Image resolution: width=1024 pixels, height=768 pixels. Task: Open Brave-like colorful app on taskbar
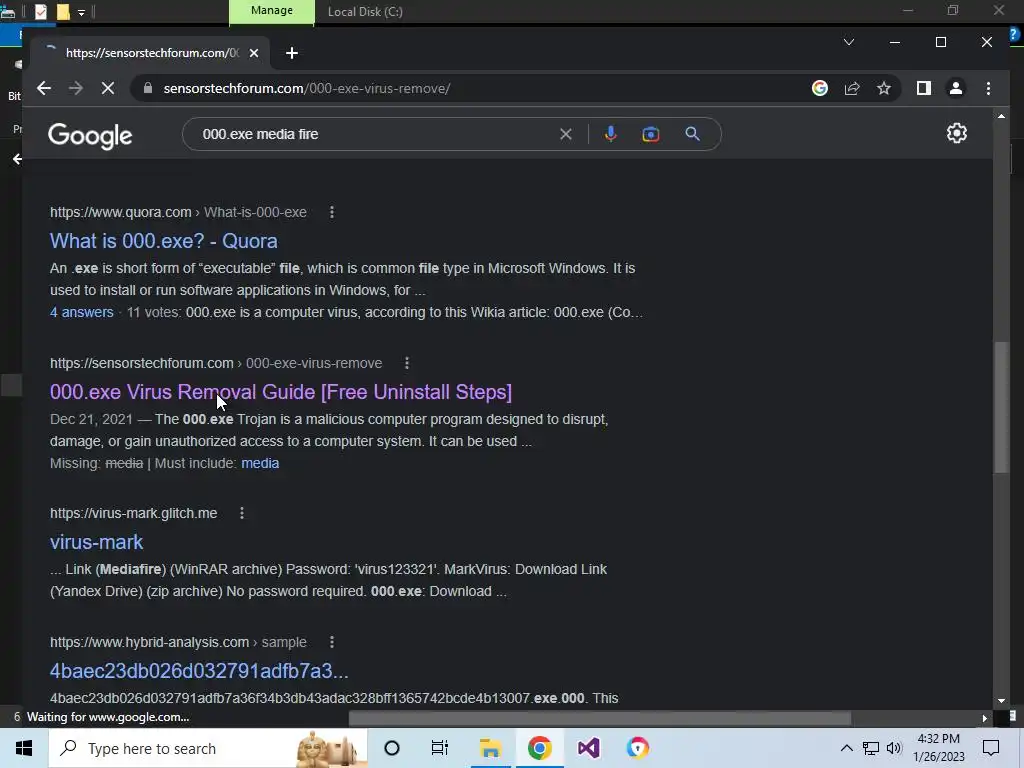[x=637, y=748]
